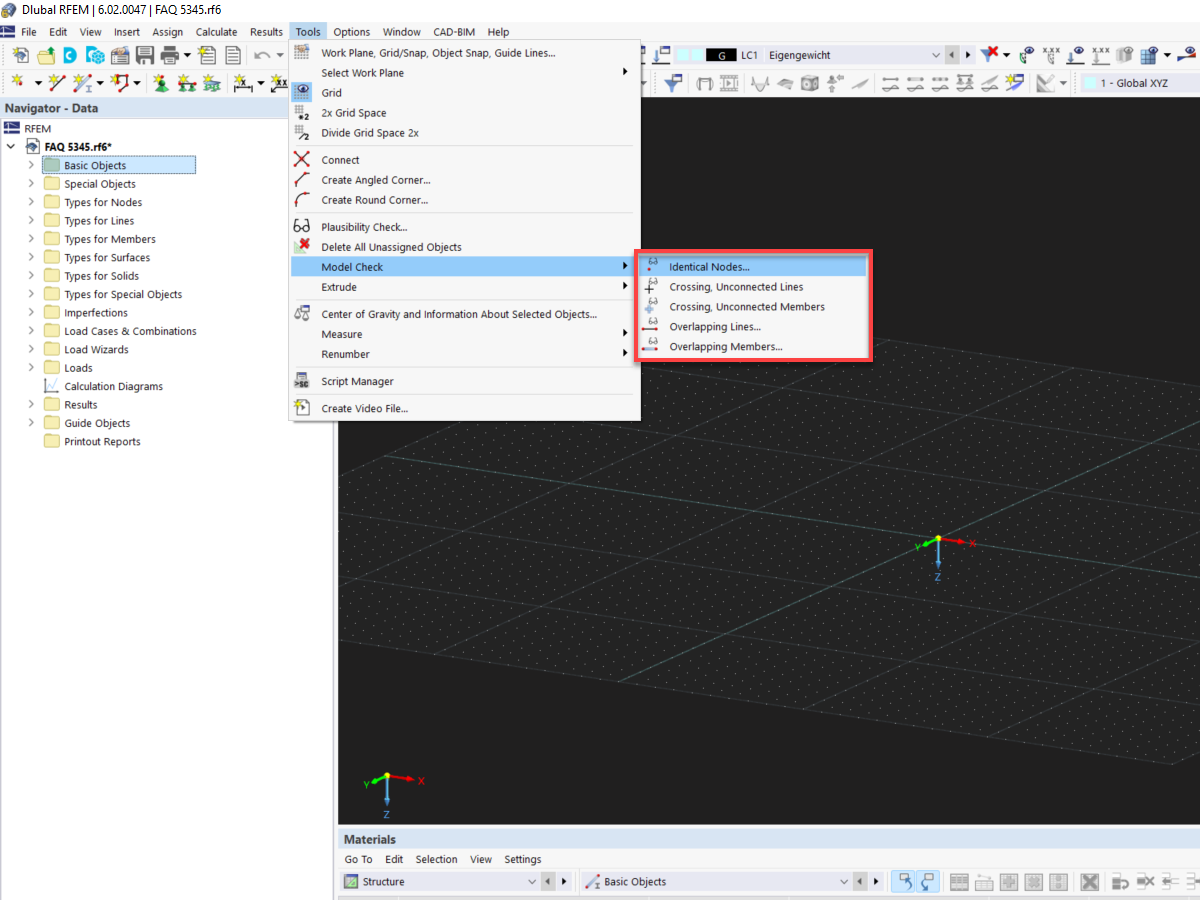
Task: Select the filter with red X icon
Action: [987, 56]
